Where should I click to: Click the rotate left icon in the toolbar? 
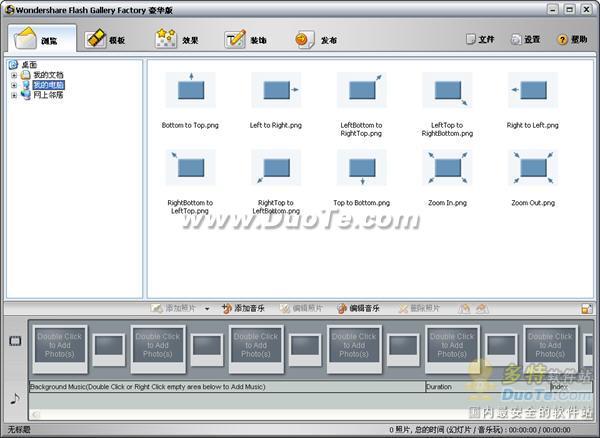click(464, 309)
